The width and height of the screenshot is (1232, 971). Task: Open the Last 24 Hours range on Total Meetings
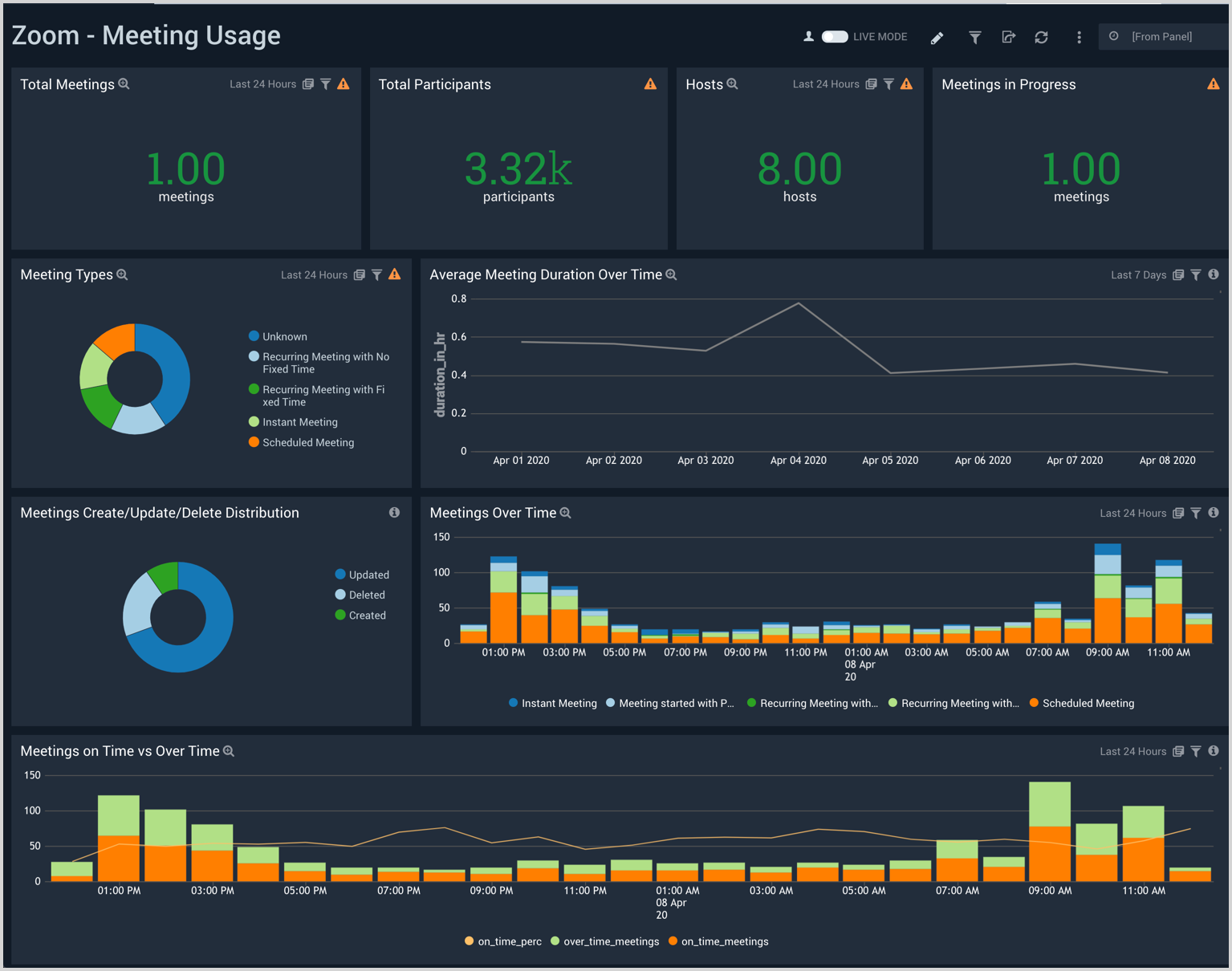pos(262,83)
